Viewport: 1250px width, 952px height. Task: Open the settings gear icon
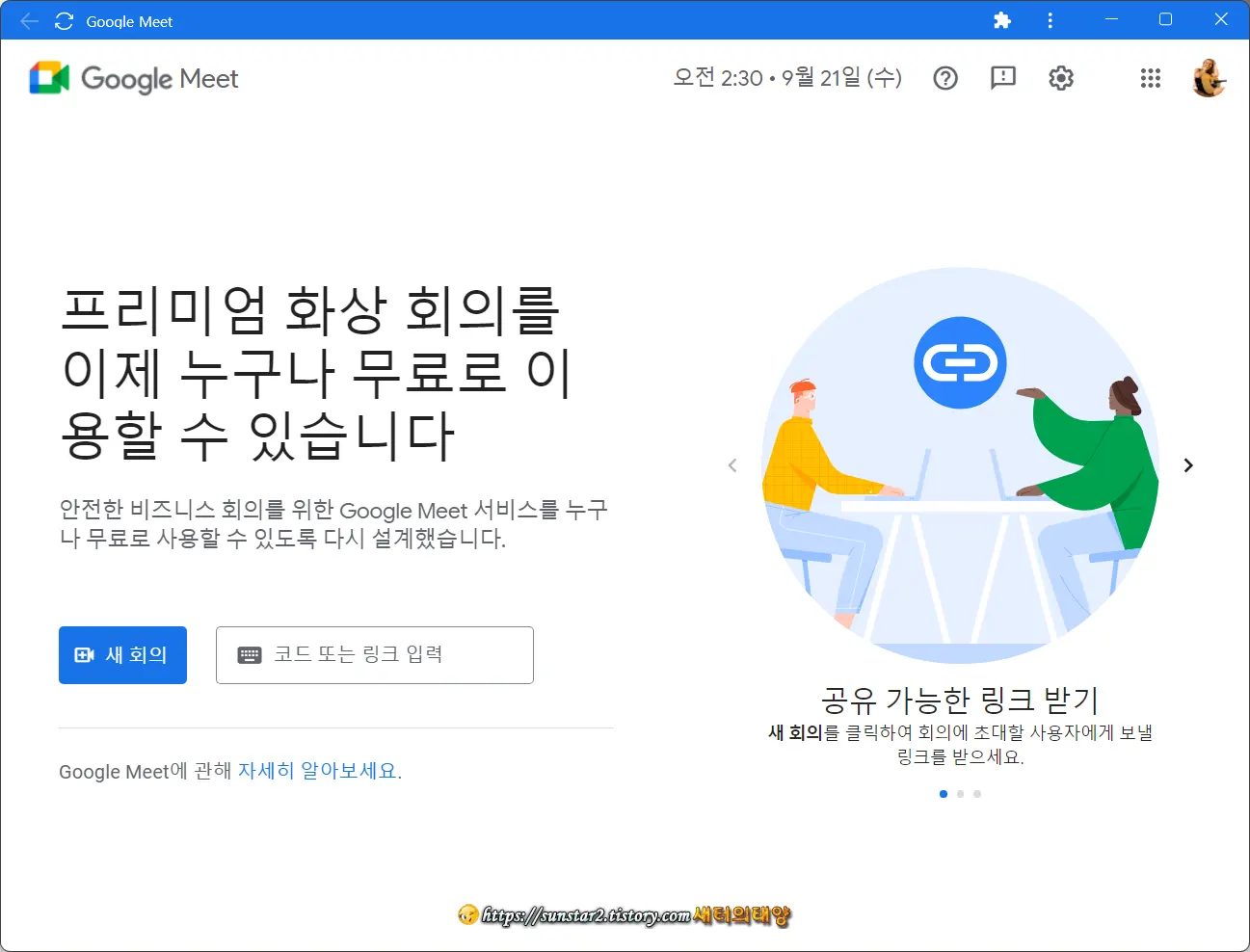click(1061, 78)
